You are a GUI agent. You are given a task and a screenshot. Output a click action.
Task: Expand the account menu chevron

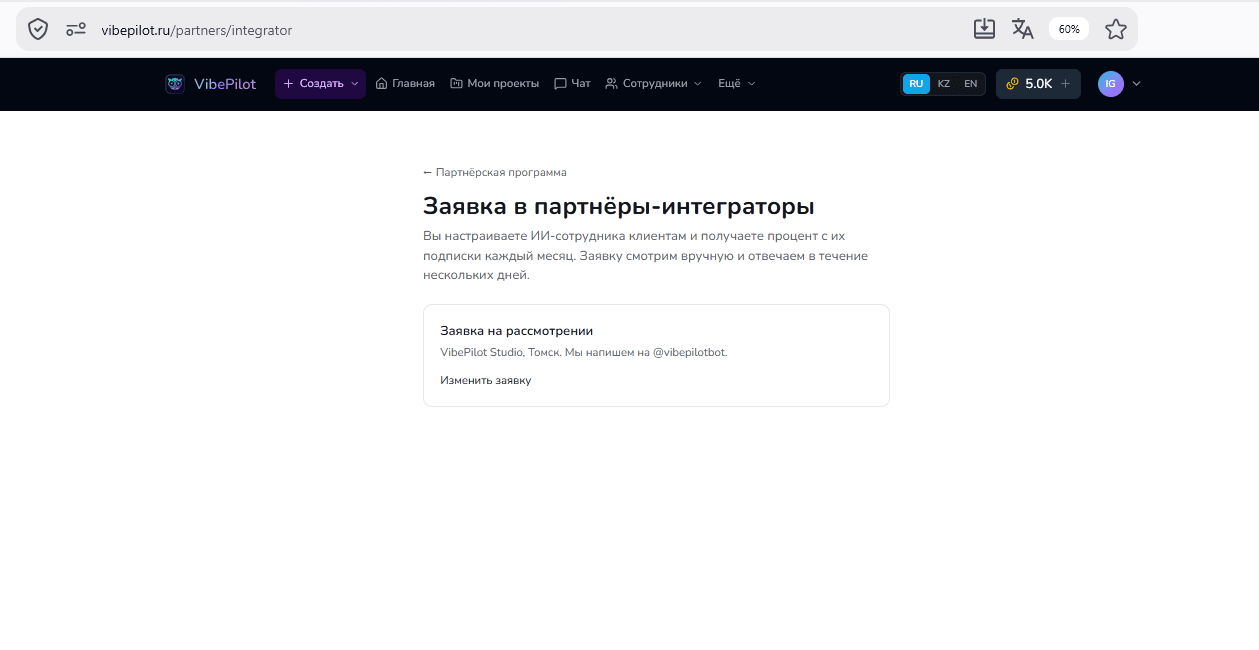click(1136, 84)
